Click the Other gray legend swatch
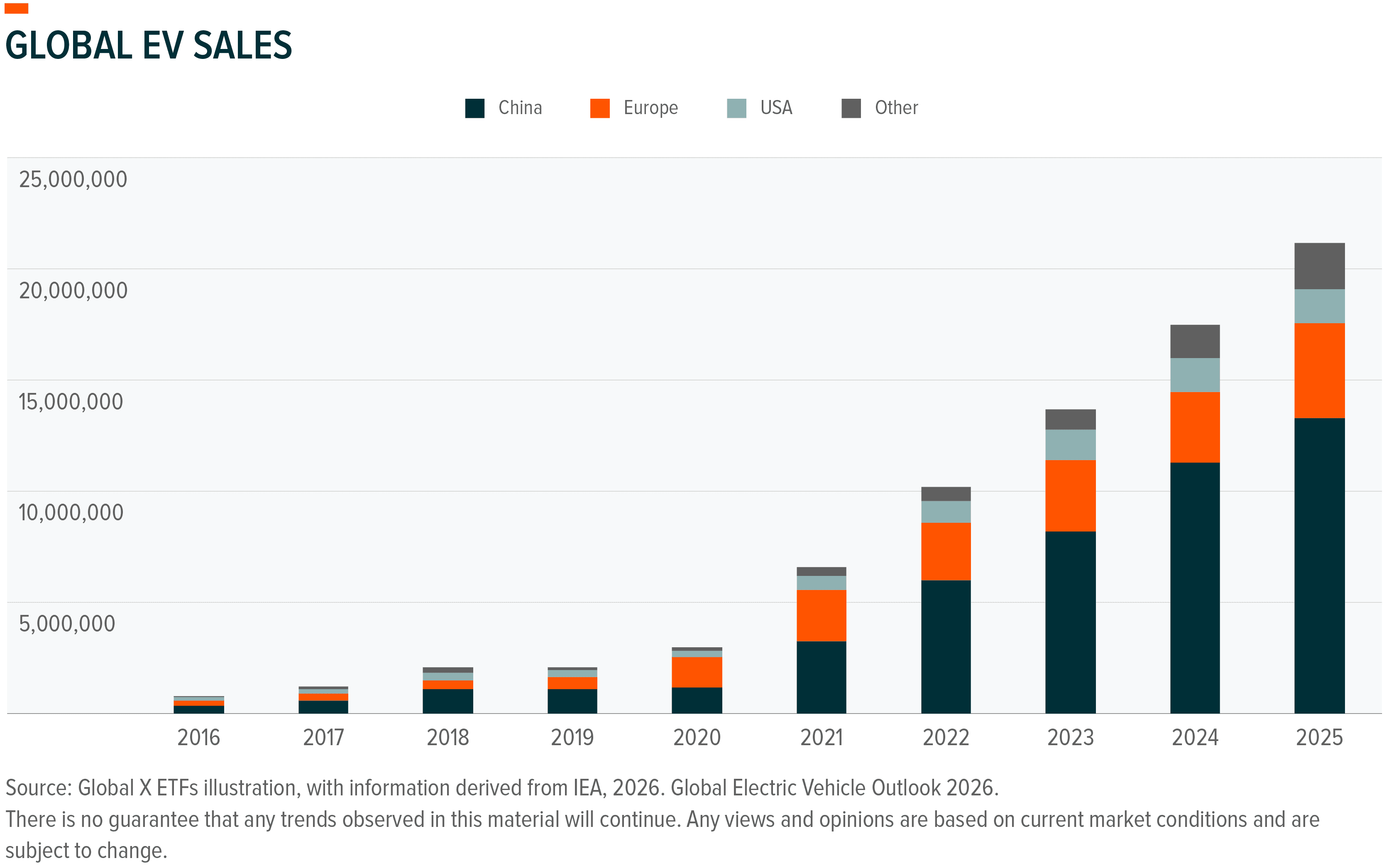This screenshot has height=868, width=1384. pyautogui.click(x=851, y=108)
